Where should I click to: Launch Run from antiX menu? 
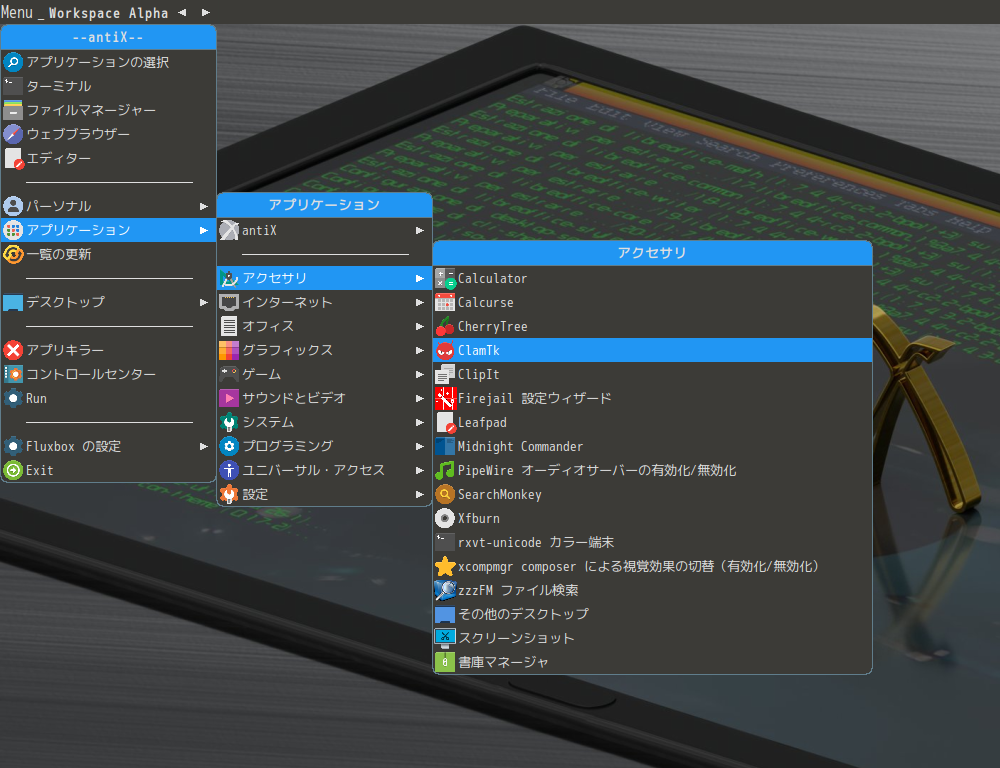[x=108, y=399]
